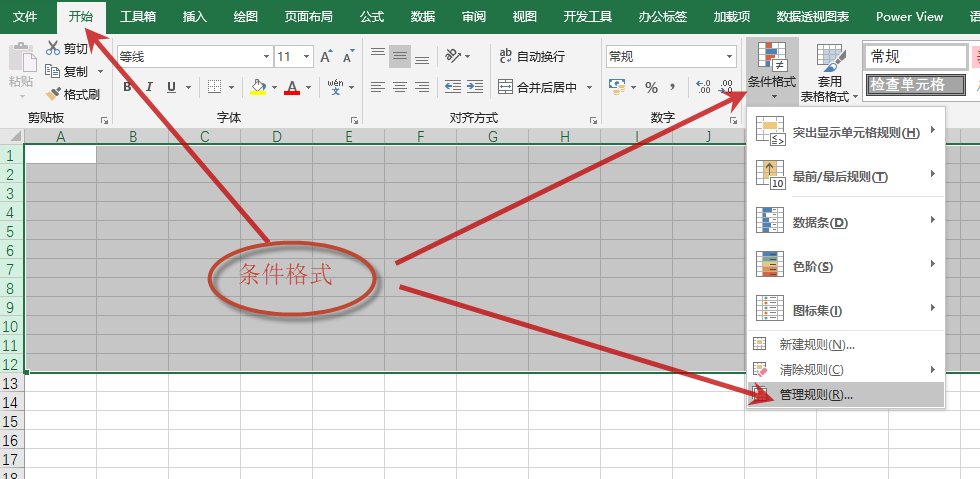Image resolution: width=980 pixels, height=479 pixels.
Task: Switch to the 开发工具 tab
Action: 588,16
